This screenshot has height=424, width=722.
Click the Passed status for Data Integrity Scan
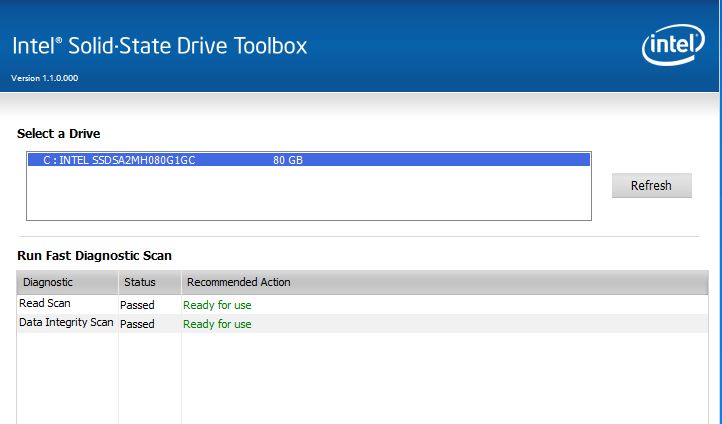[x=137, y=324]
